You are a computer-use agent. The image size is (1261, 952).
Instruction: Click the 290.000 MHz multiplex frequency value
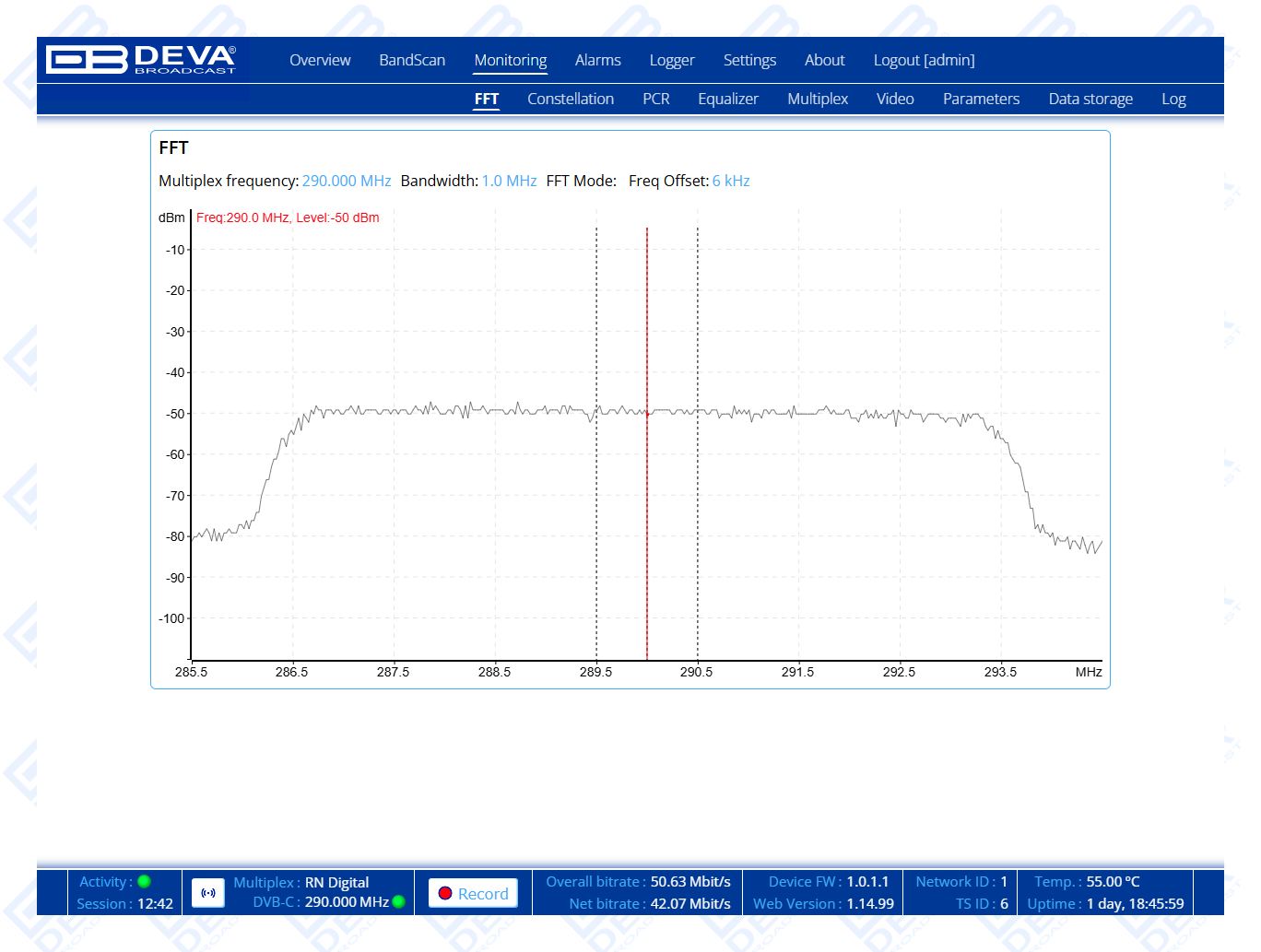347,182
